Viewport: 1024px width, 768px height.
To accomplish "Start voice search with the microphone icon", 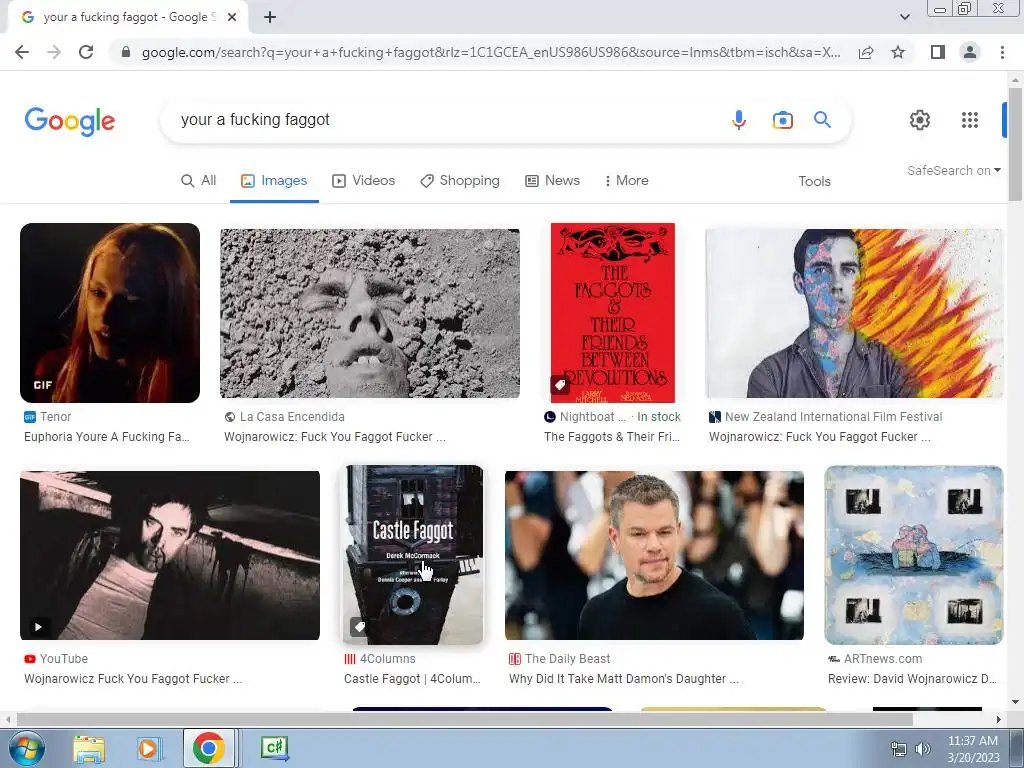I will coord(739,120).
